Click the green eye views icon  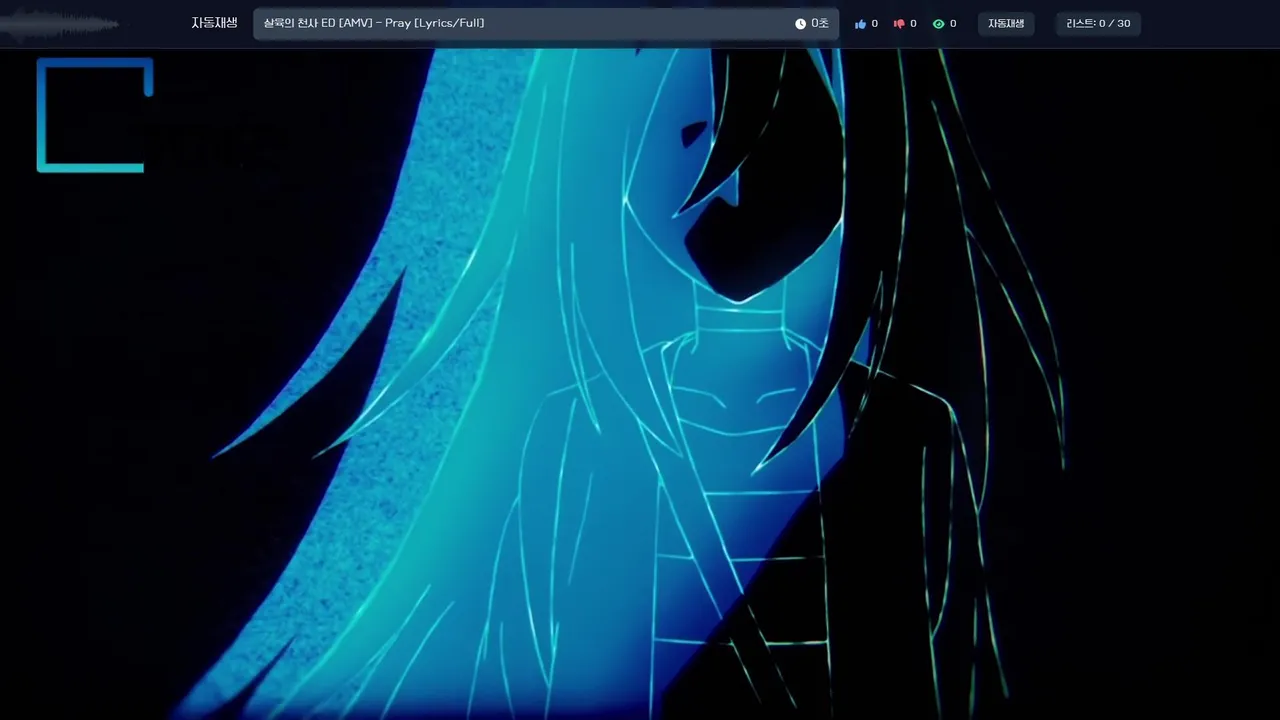(938, 23)
